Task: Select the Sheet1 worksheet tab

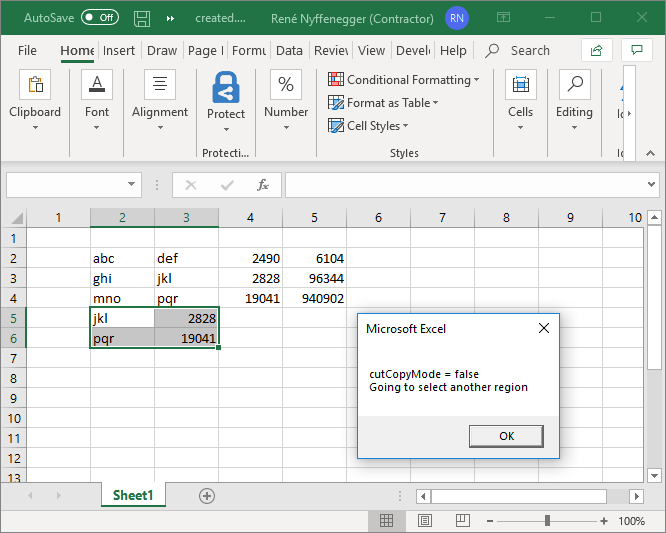Action: click(133, 495)
